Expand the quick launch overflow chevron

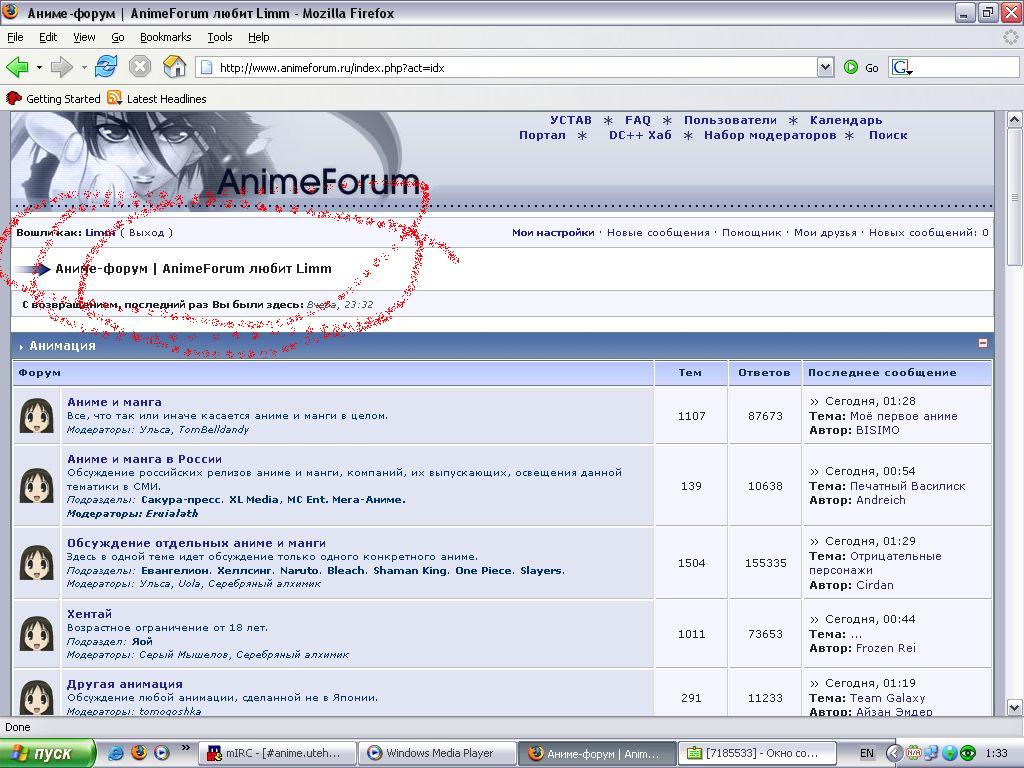click(x=185, y=748)
